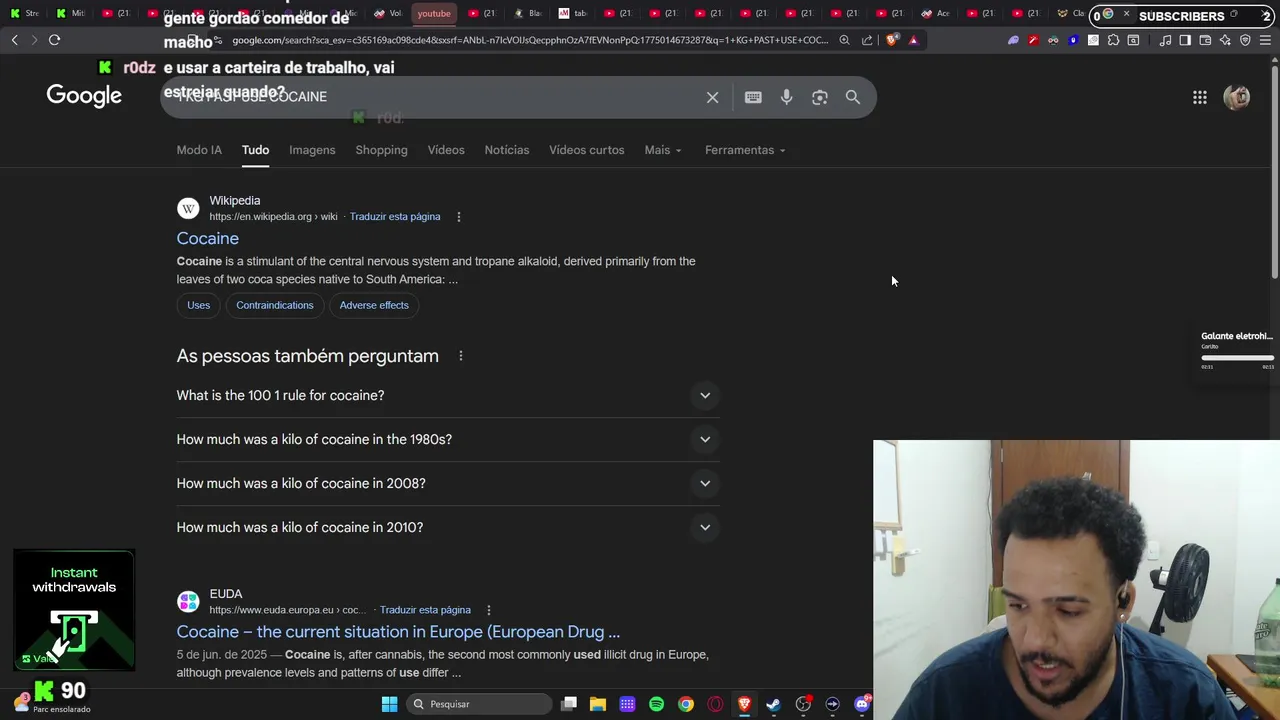1280x720 pixels.
Task: Open Task View on the taskbar
Action: [569, 704]
